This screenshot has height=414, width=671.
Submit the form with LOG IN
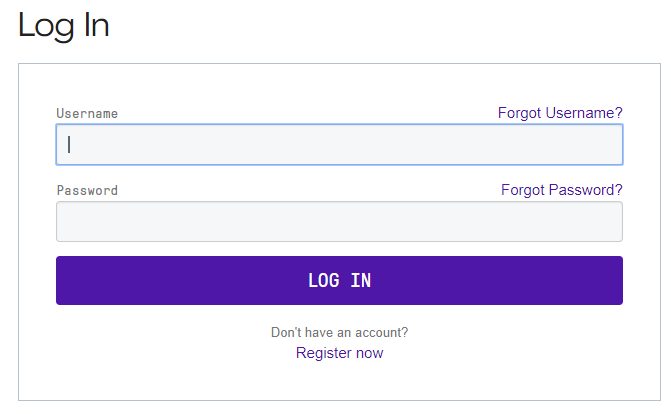pyautogui.click(x=339, y=280)
